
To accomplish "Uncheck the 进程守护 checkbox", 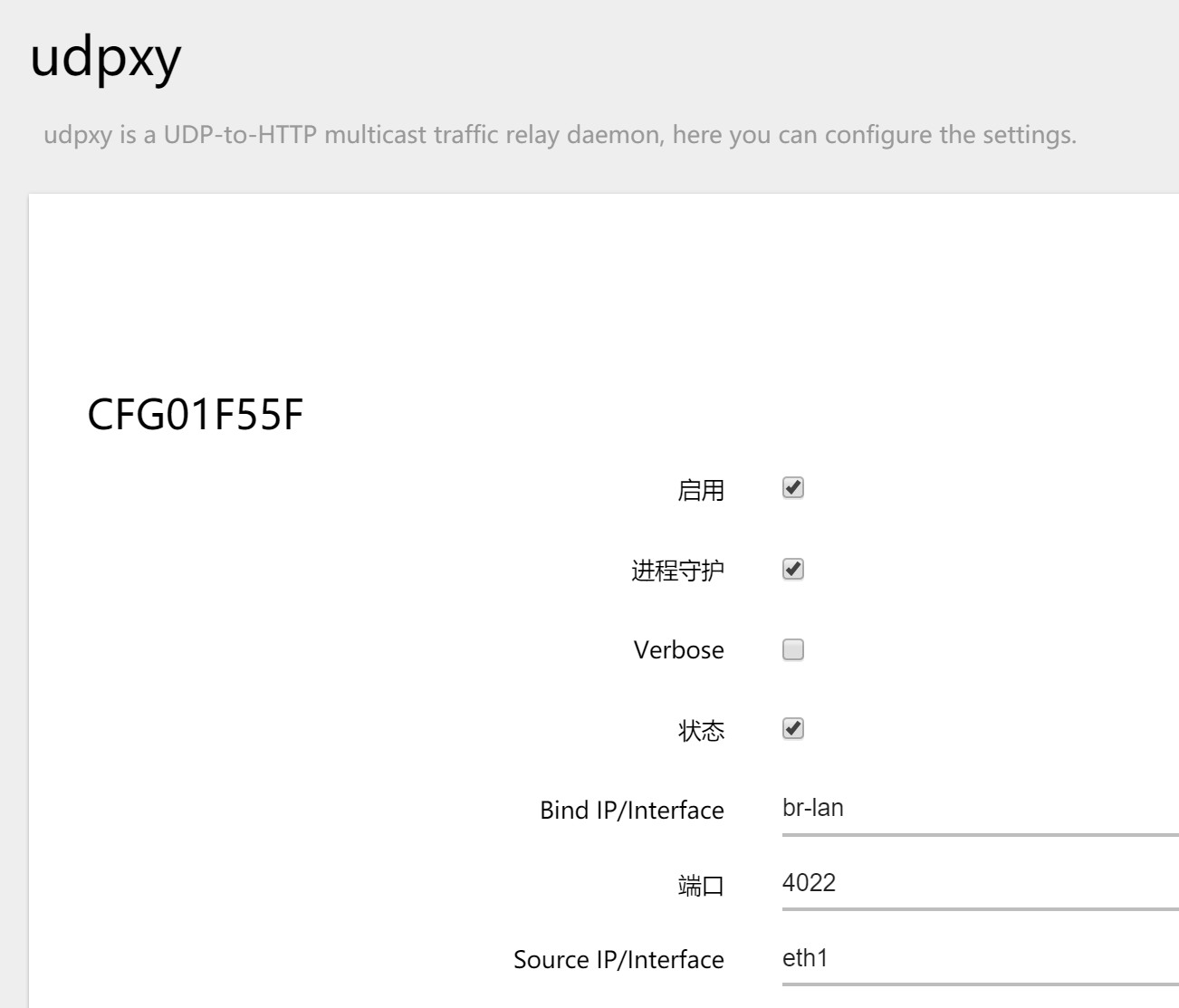I will tap(792, 570).
